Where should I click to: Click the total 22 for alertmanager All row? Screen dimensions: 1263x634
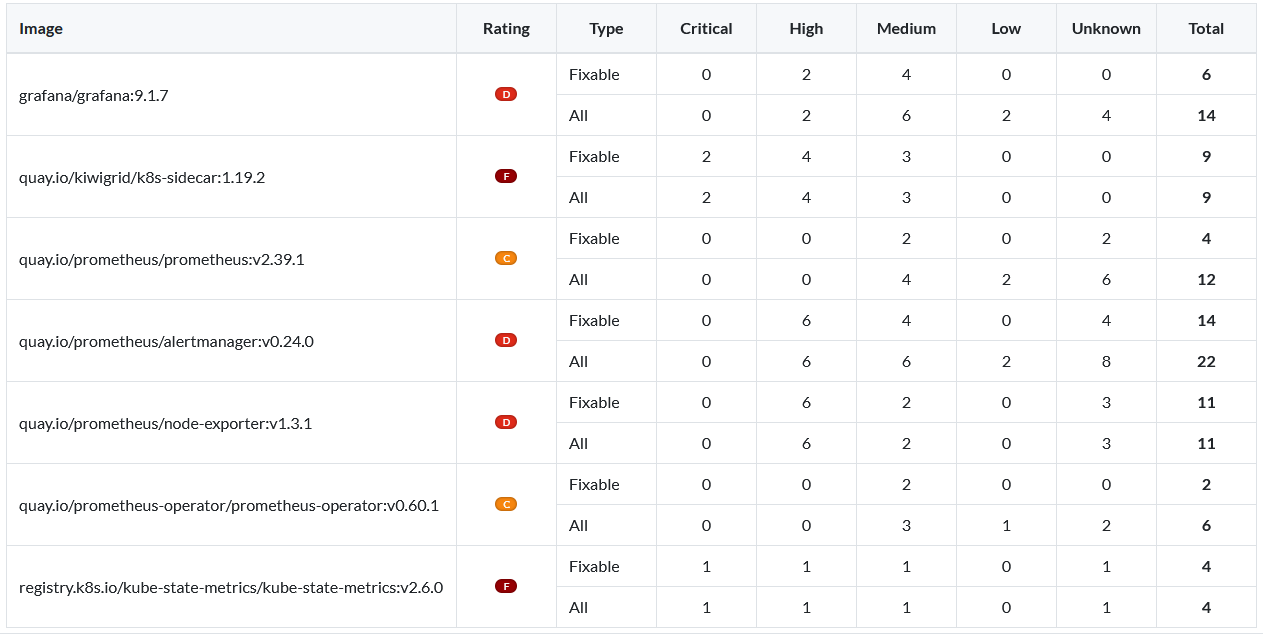(1206, 361)
